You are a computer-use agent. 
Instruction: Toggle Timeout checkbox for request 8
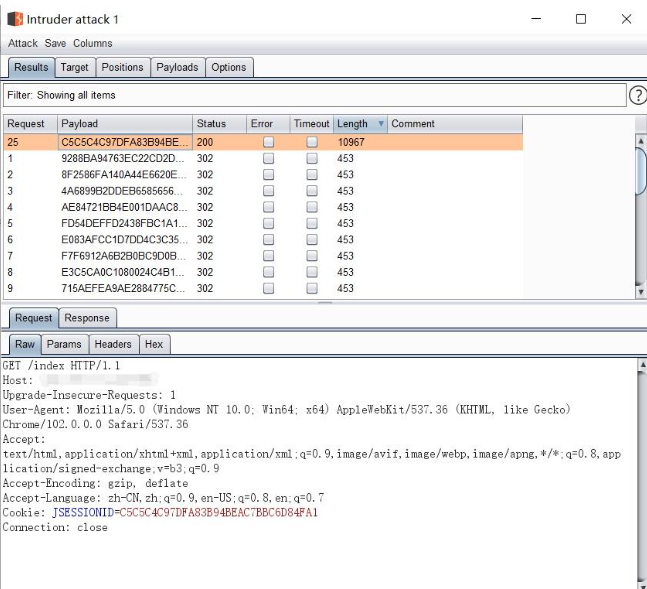tap(312, 272)
